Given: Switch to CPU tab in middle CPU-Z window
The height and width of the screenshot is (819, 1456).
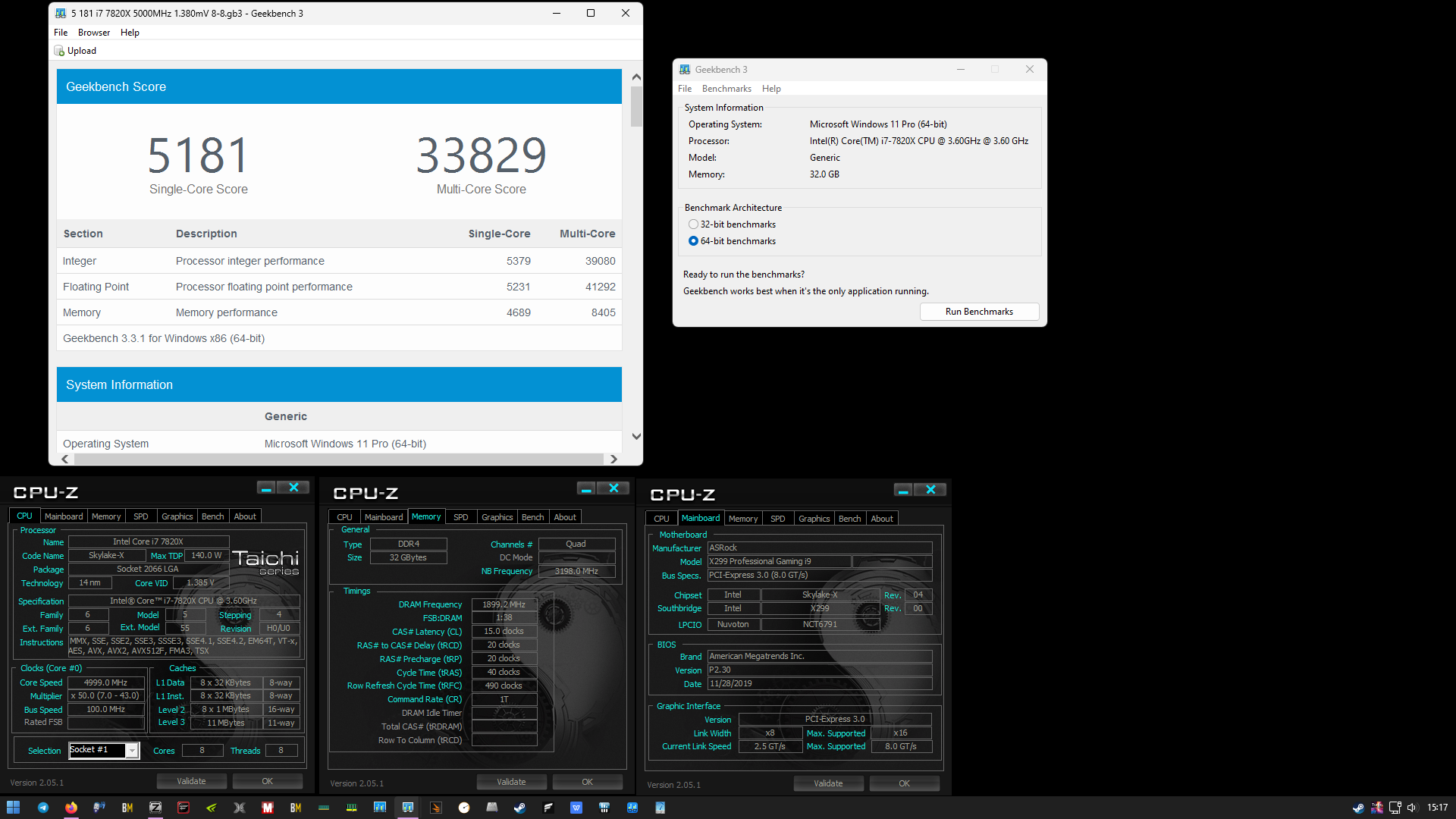Looking at the screenshot, I should [345, 517].
